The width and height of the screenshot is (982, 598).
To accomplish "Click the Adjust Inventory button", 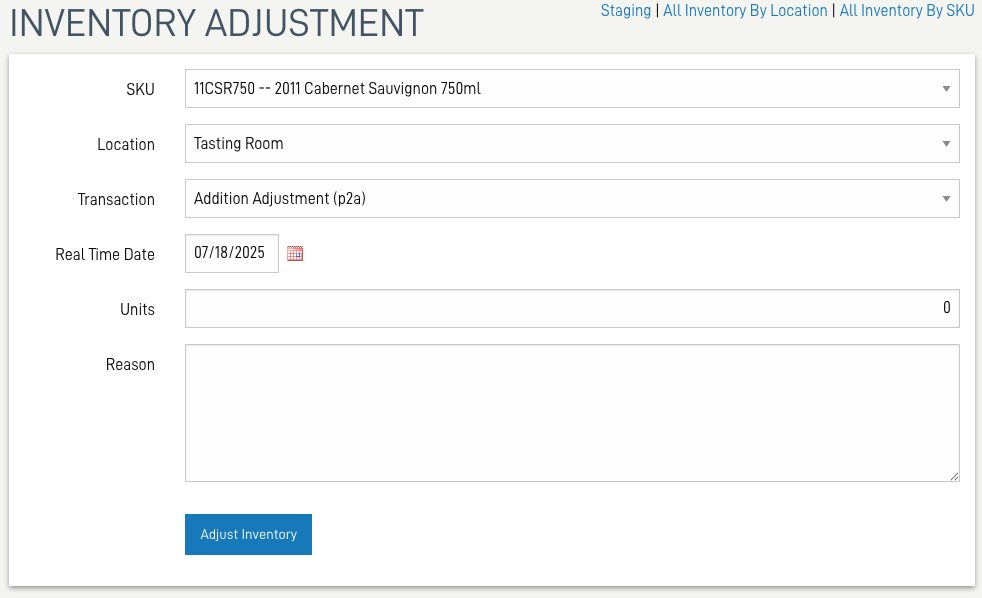I will pos(248,535).
